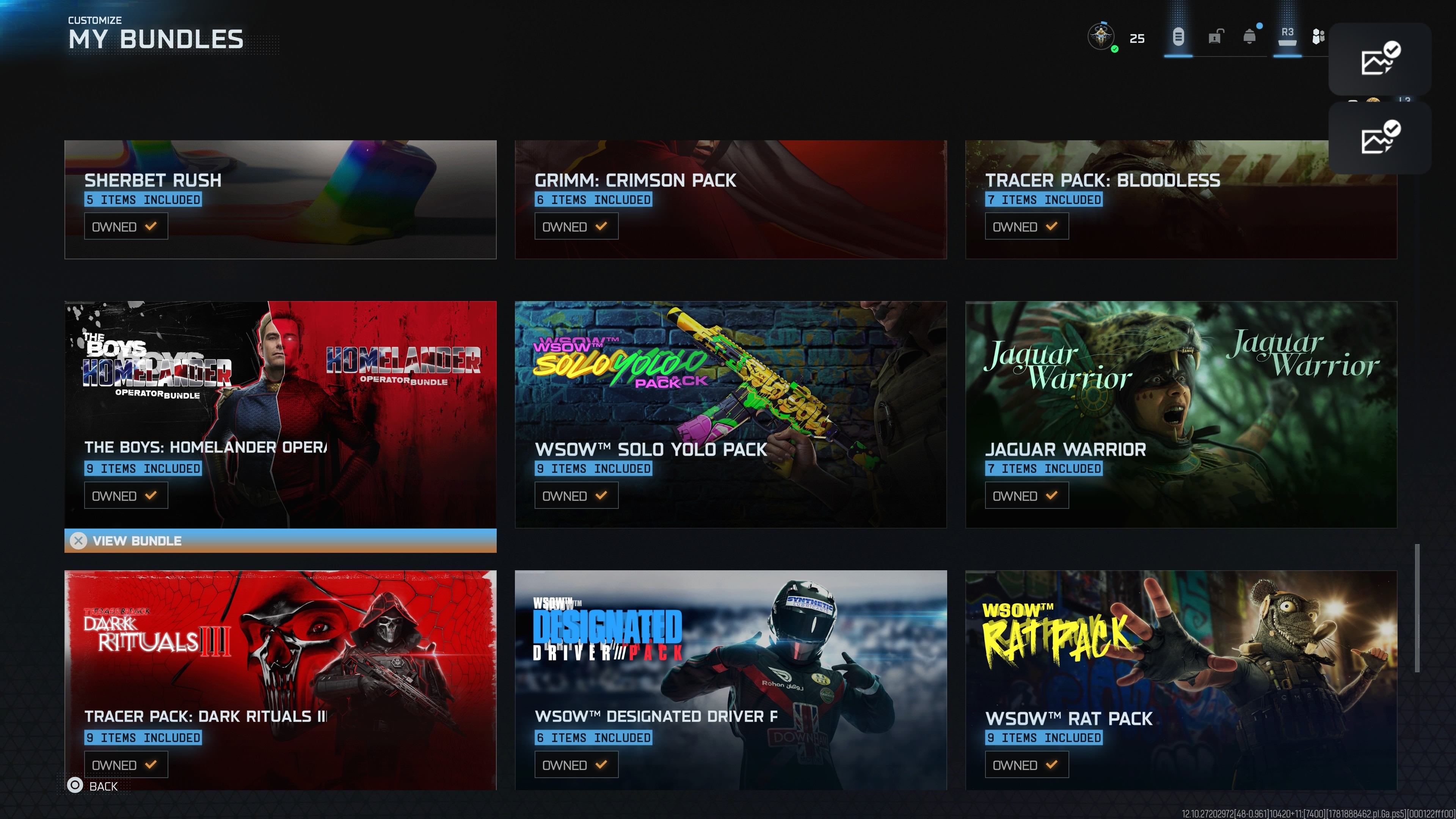Click the "JAGUAR WARRIOR" title text
The height and width of the screenshot is (819, 1456).
pos(1065,449)
